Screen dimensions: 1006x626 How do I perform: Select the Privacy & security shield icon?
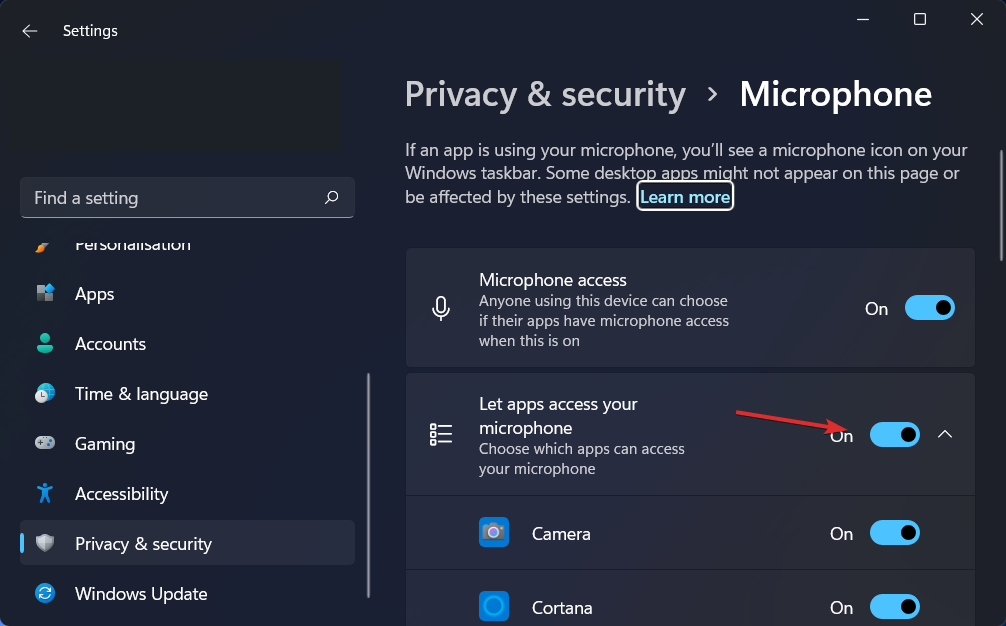pyautogui.click(x=45, y=543)
